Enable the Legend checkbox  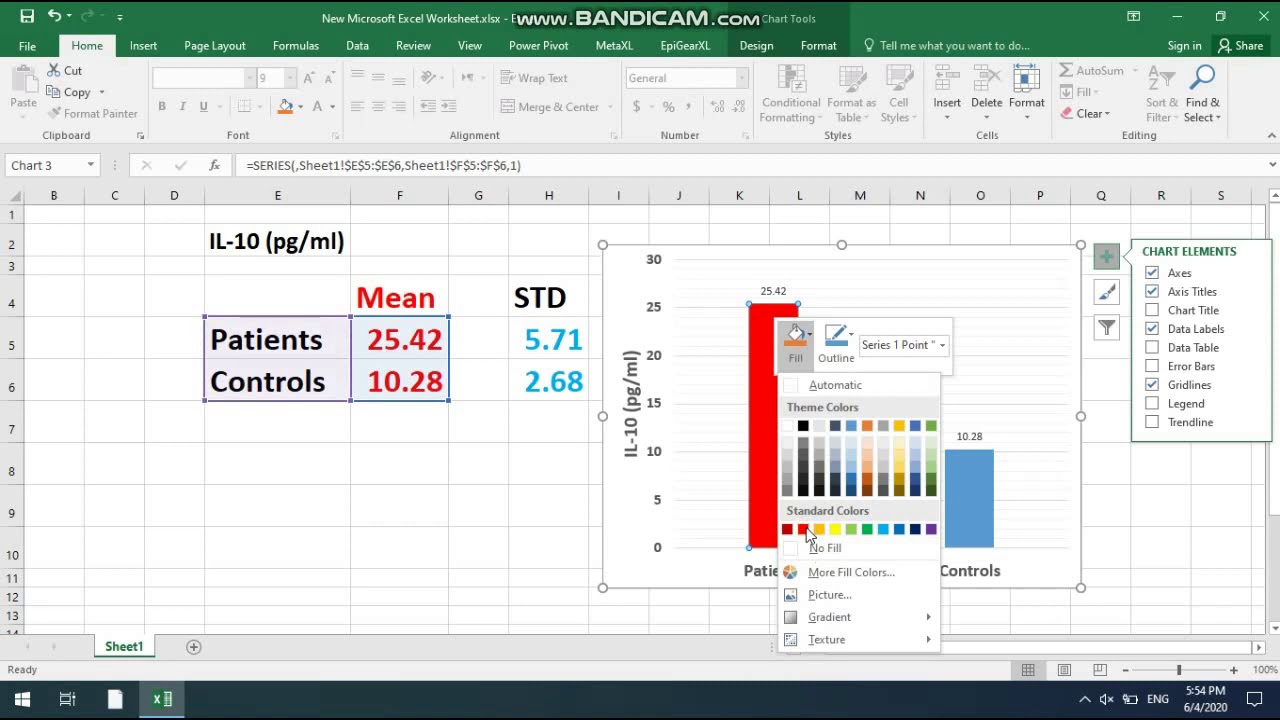click(x=1152, y=403)
